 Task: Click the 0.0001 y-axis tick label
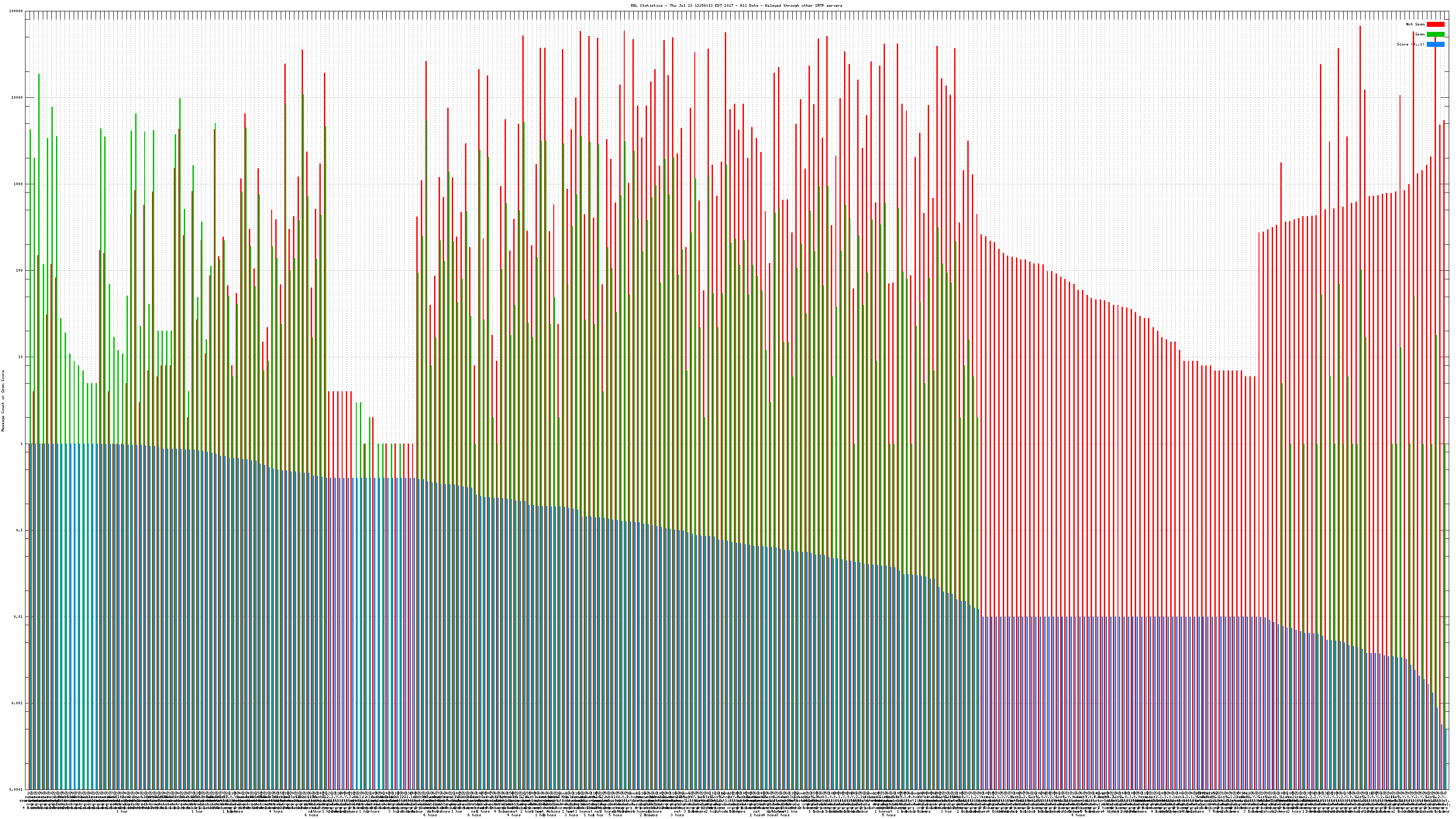point(17,789)
